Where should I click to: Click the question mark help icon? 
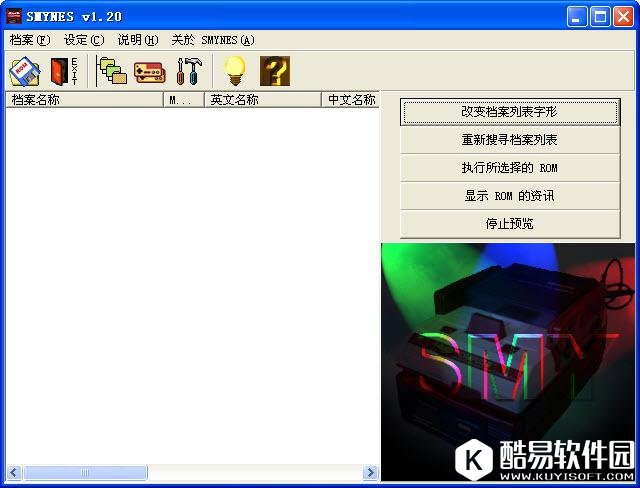(274, 71)
